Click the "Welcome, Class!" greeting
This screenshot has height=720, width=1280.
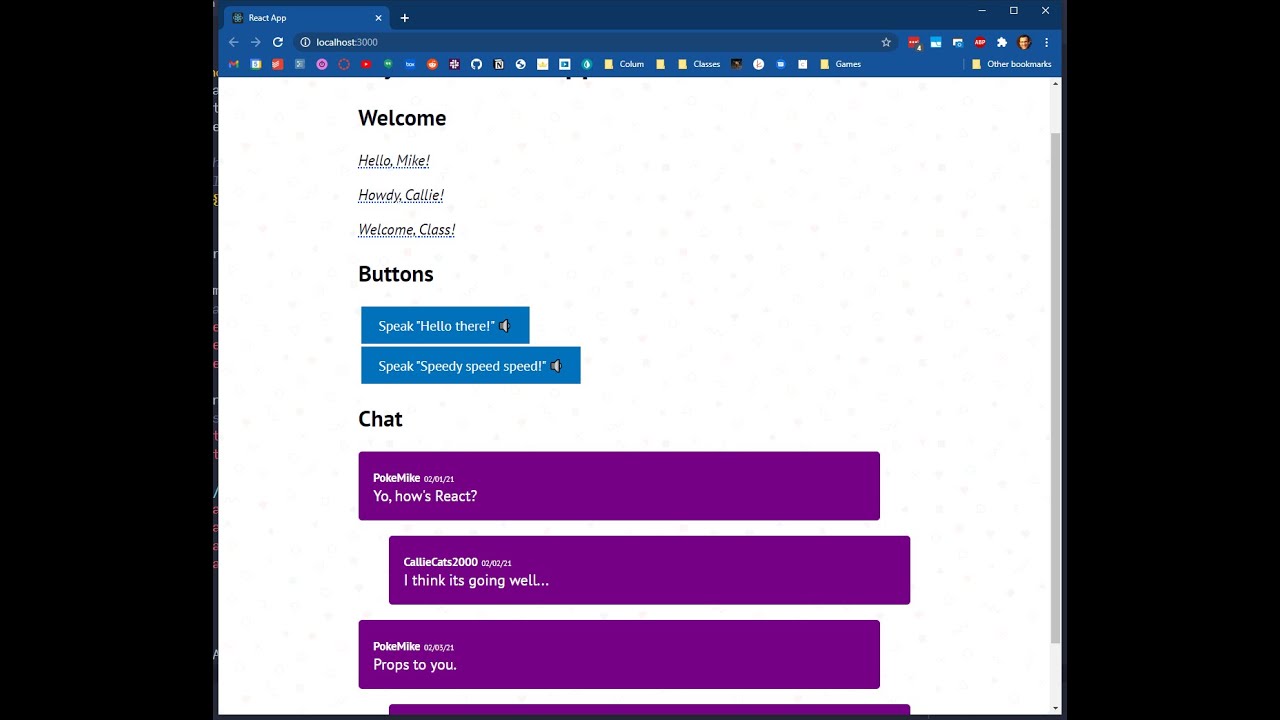(x=407, y=230)
